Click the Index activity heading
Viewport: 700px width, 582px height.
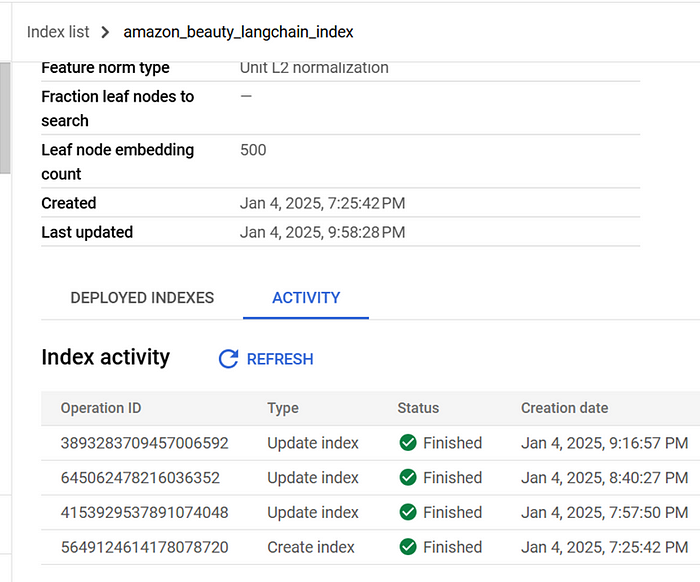click(106, 357)
